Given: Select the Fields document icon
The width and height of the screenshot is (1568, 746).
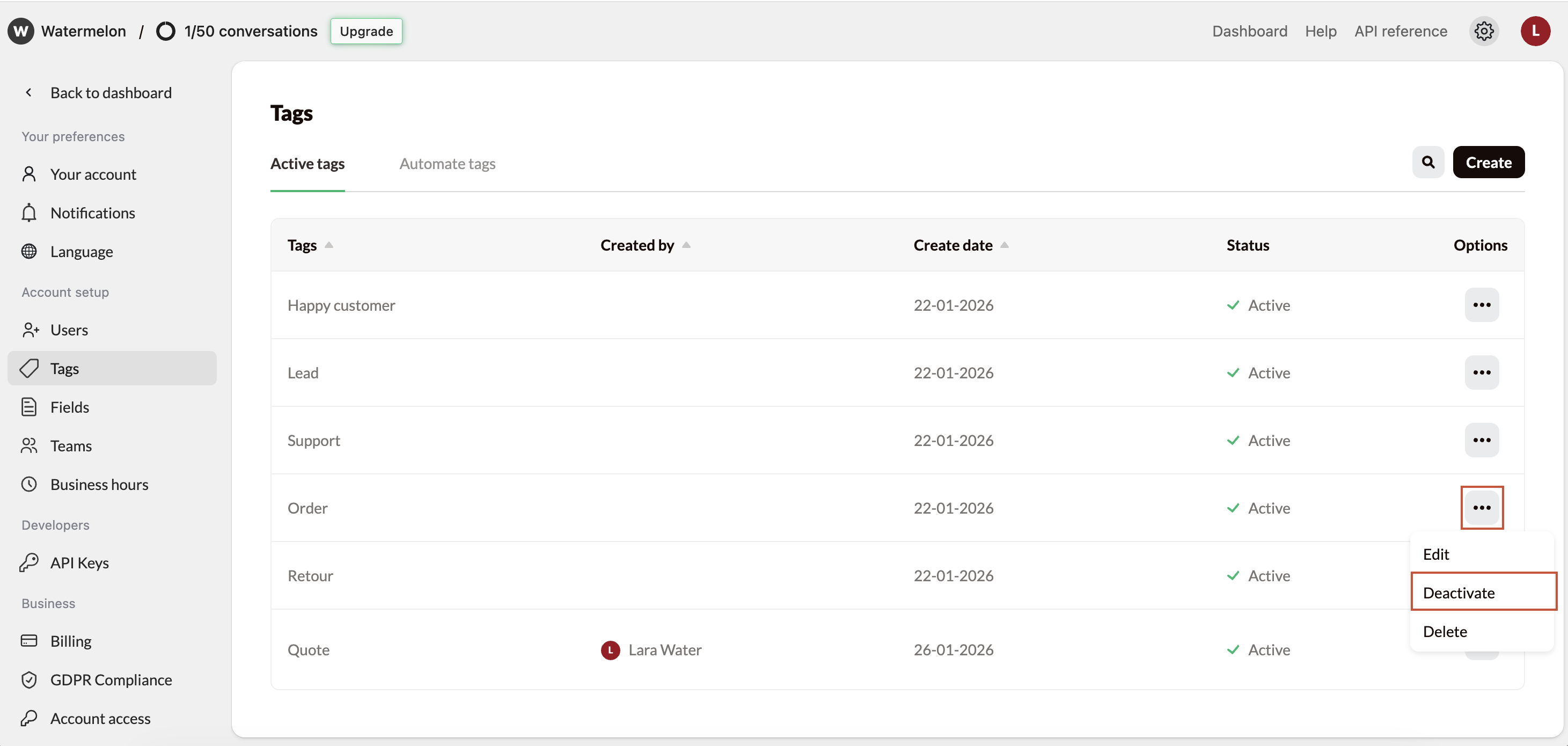Looking at the screenshot, I should [x=29, y=407].
